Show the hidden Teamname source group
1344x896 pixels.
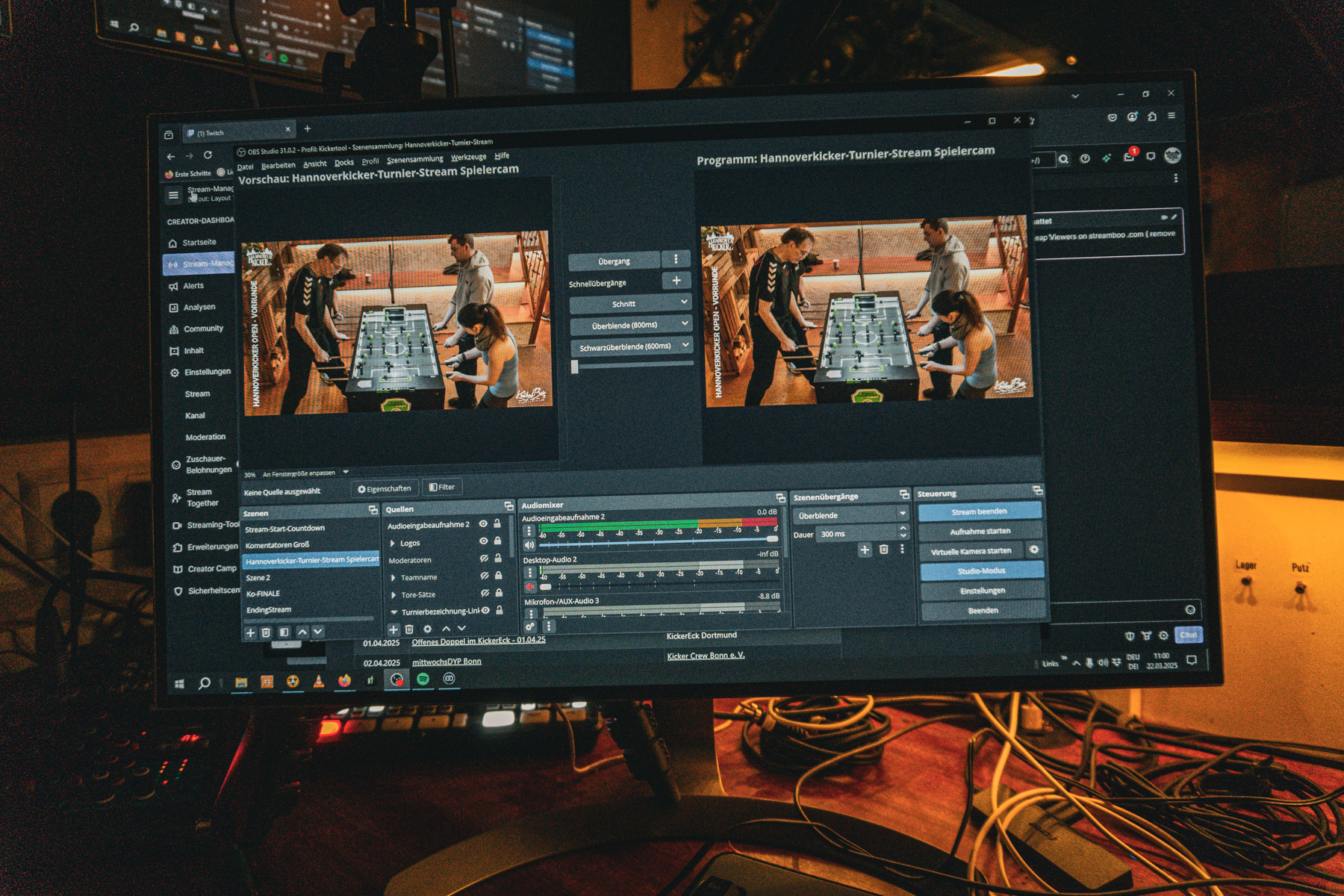[485, 576]
